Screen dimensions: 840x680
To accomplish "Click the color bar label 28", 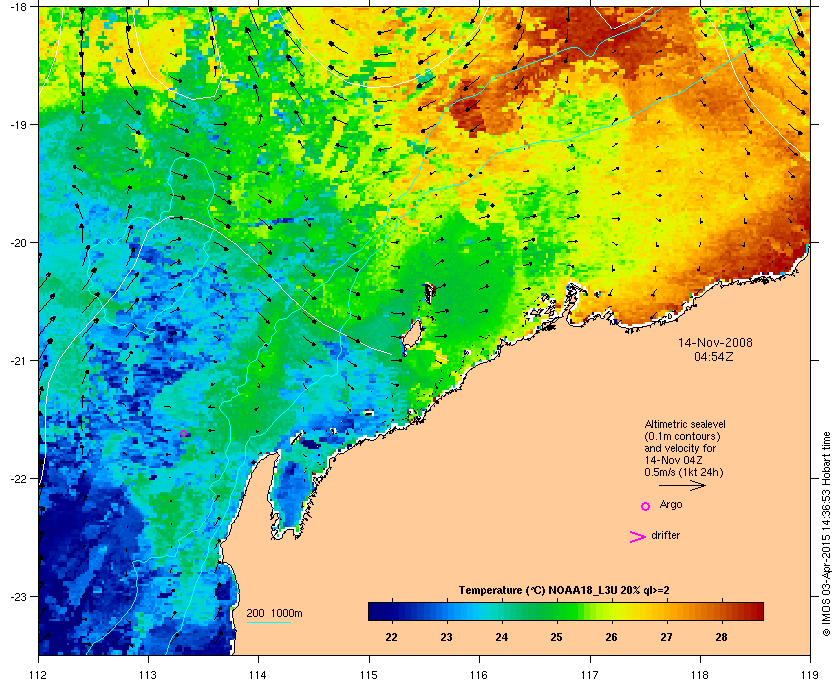I will (x=721, y=637).
